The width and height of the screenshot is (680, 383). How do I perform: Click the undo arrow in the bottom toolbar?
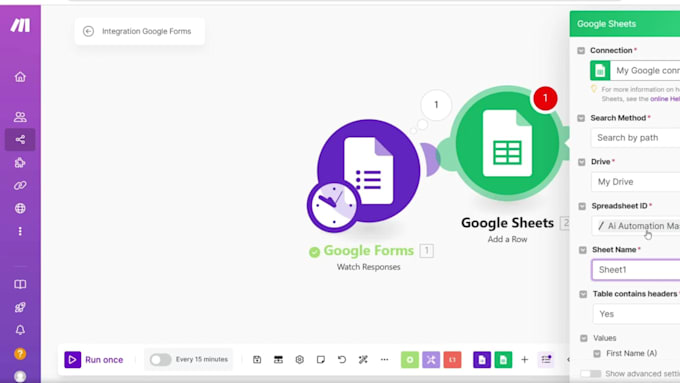point(342,360)
